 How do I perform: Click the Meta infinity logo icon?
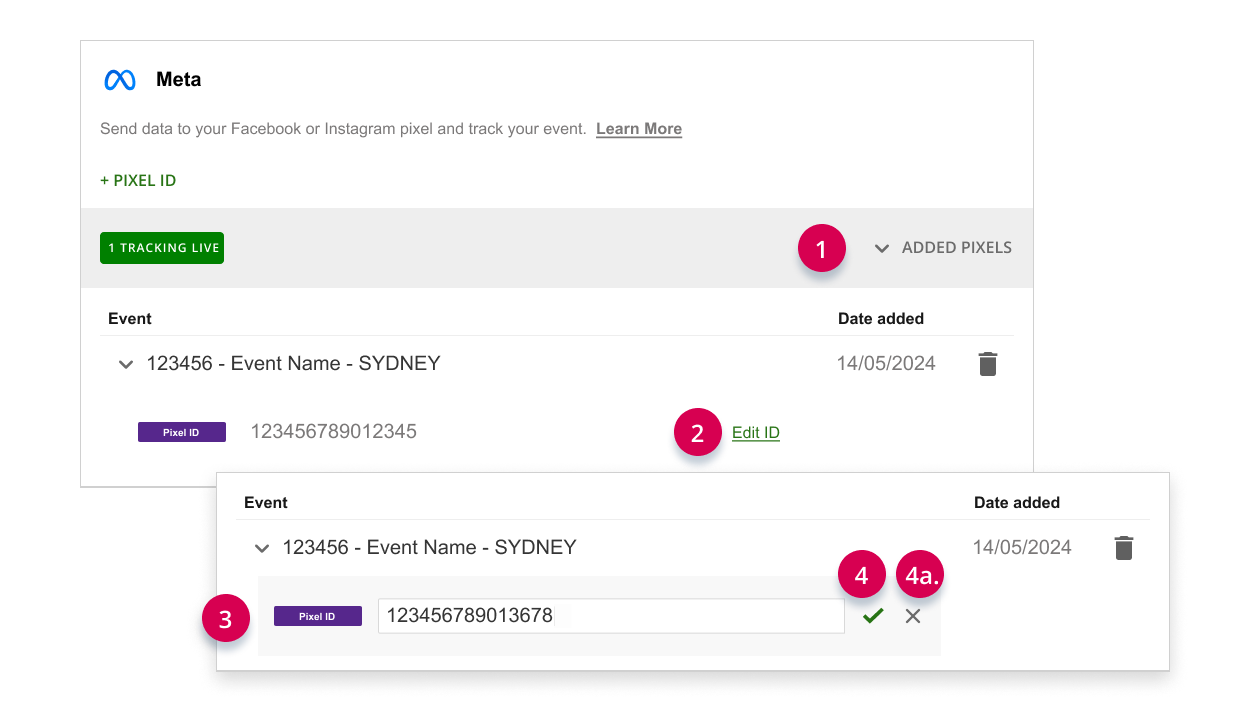click(x=120, y=80)
